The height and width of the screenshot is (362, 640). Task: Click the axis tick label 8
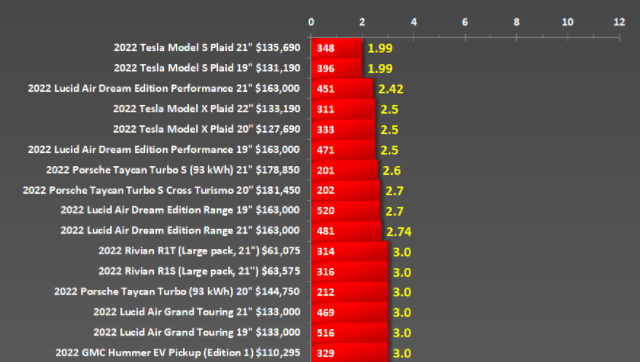[x=516, y=22]
